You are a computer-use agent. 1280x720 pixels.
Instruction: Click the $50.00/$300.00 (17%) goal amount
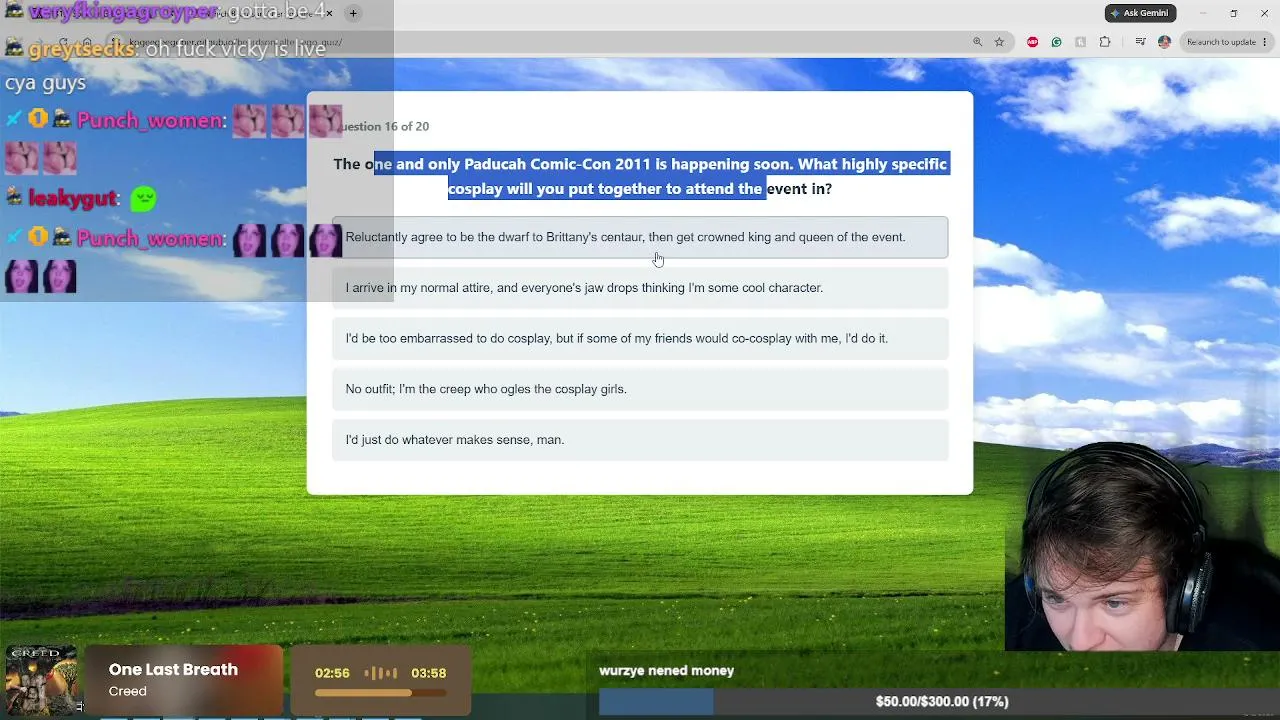pos(942,702)
